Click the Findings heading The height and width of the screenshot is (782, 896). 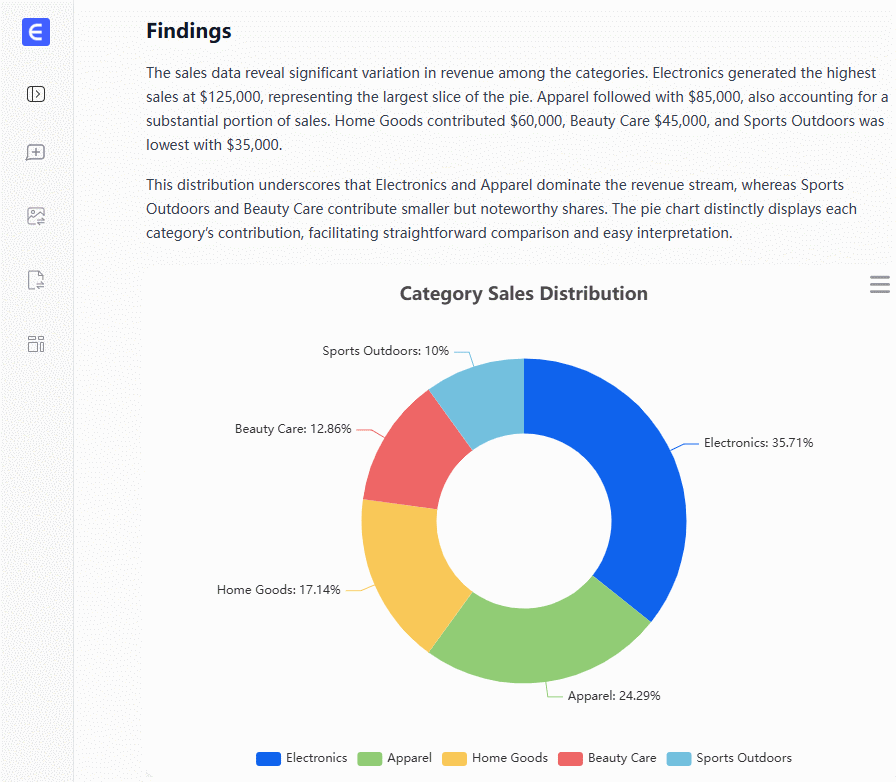[189, 31]
